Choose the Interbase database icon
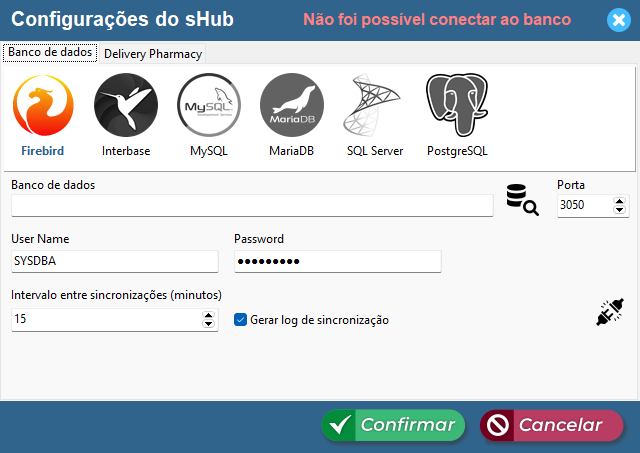The width and height of the screenshot is (640, 453). (126, 105)
